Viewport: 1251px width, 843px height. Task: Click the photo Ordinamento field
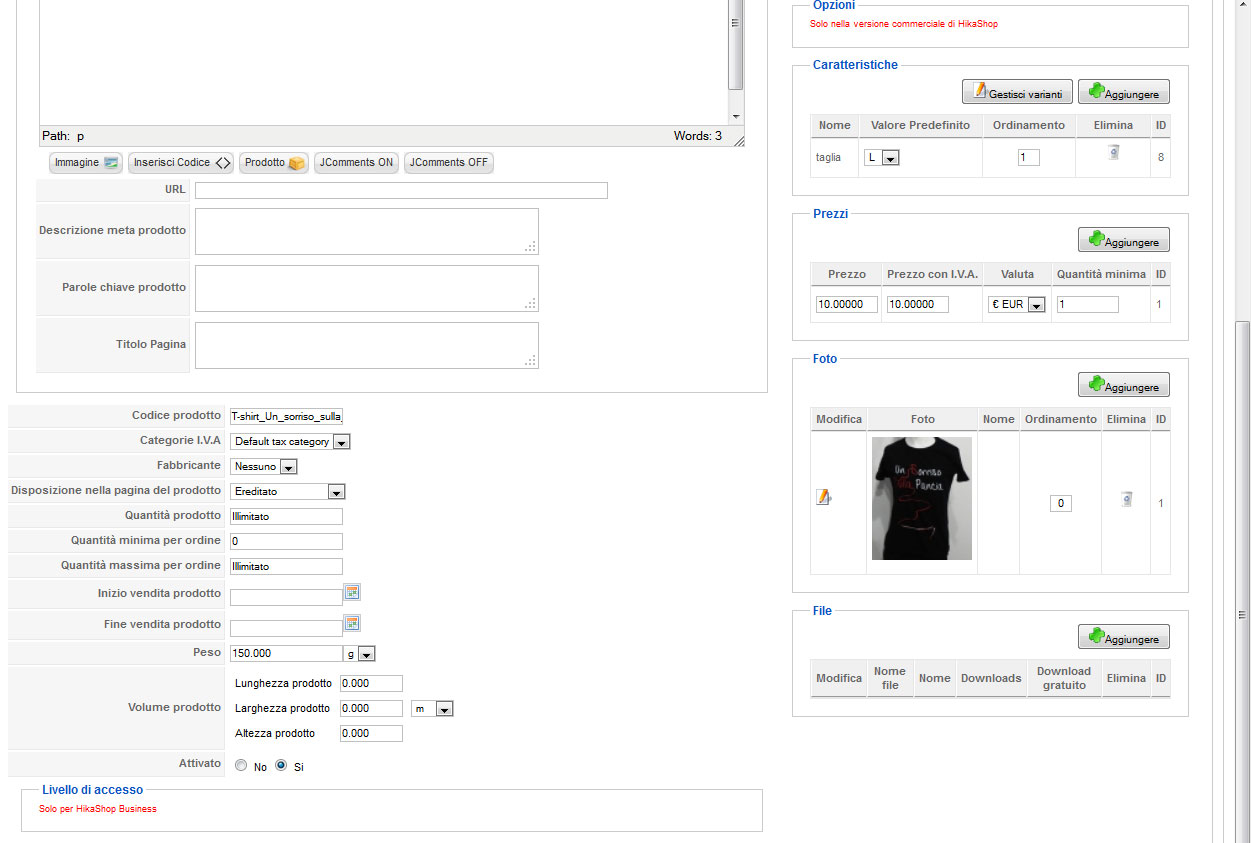click(x=1061, y=504)
